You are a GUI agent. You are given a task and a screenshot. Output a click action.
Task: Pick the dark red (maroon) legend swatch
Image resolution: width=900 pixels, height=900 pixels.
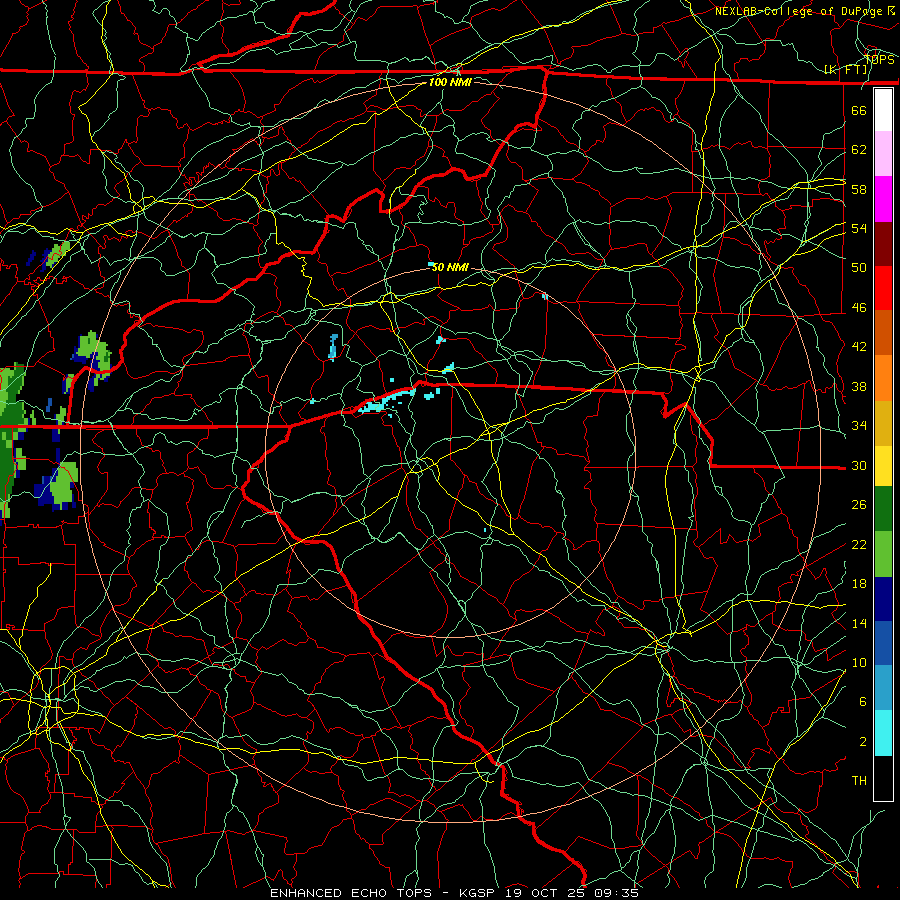pos(883,244)
